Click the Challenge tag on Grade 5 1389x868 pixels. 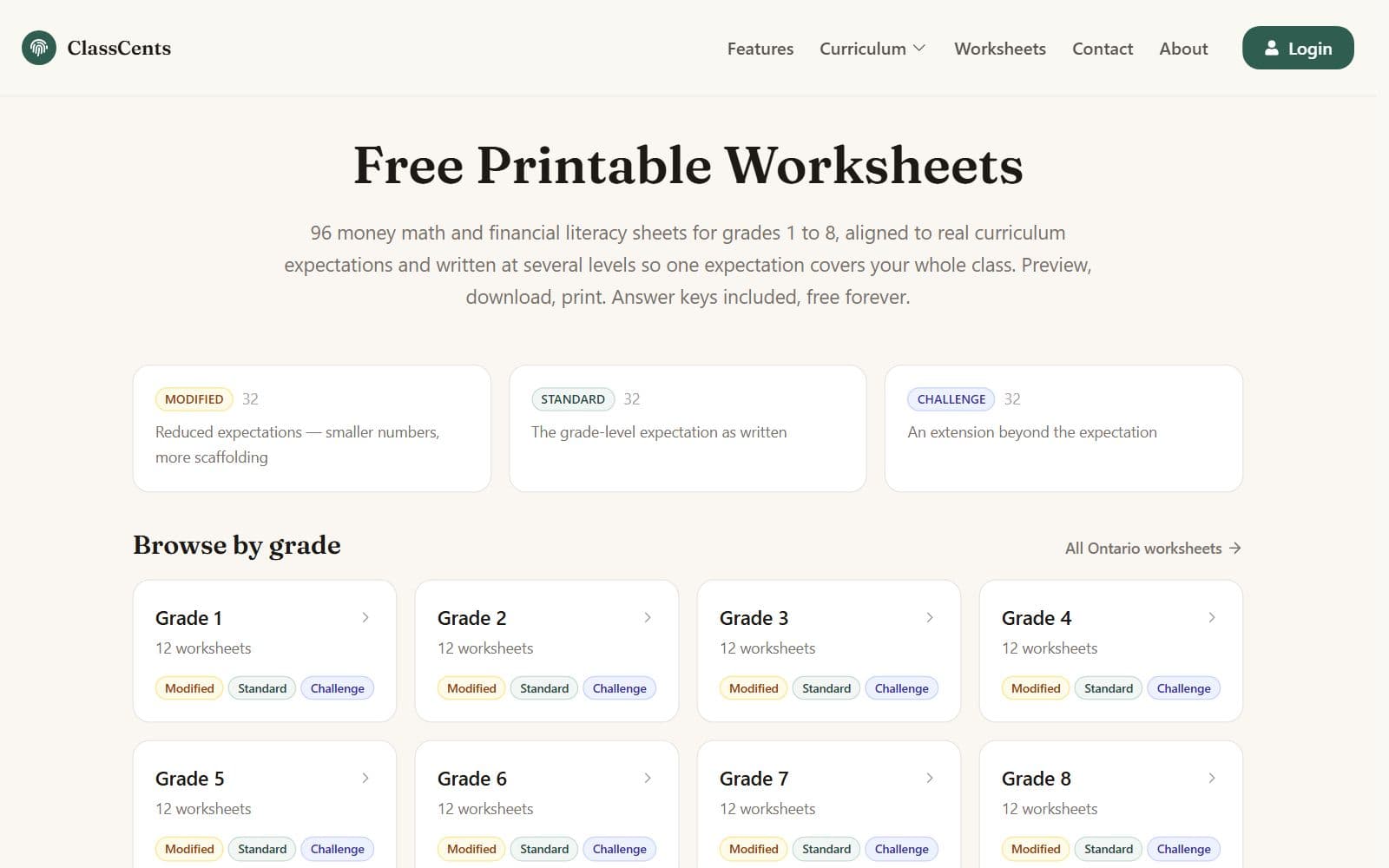tap(338, 849)
